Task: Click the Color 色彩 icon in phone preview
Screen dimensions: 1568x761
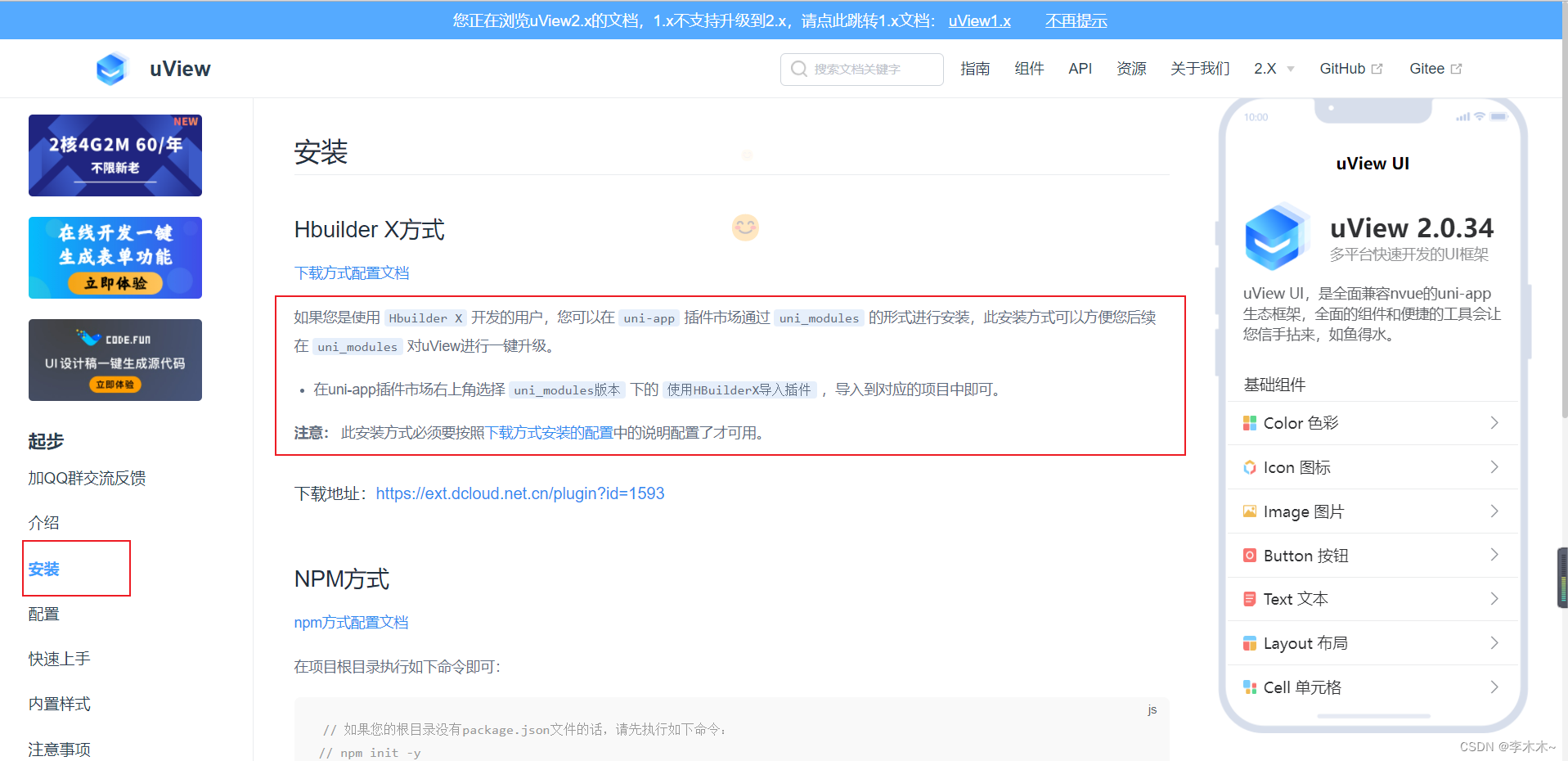Action: [1250, 423]
